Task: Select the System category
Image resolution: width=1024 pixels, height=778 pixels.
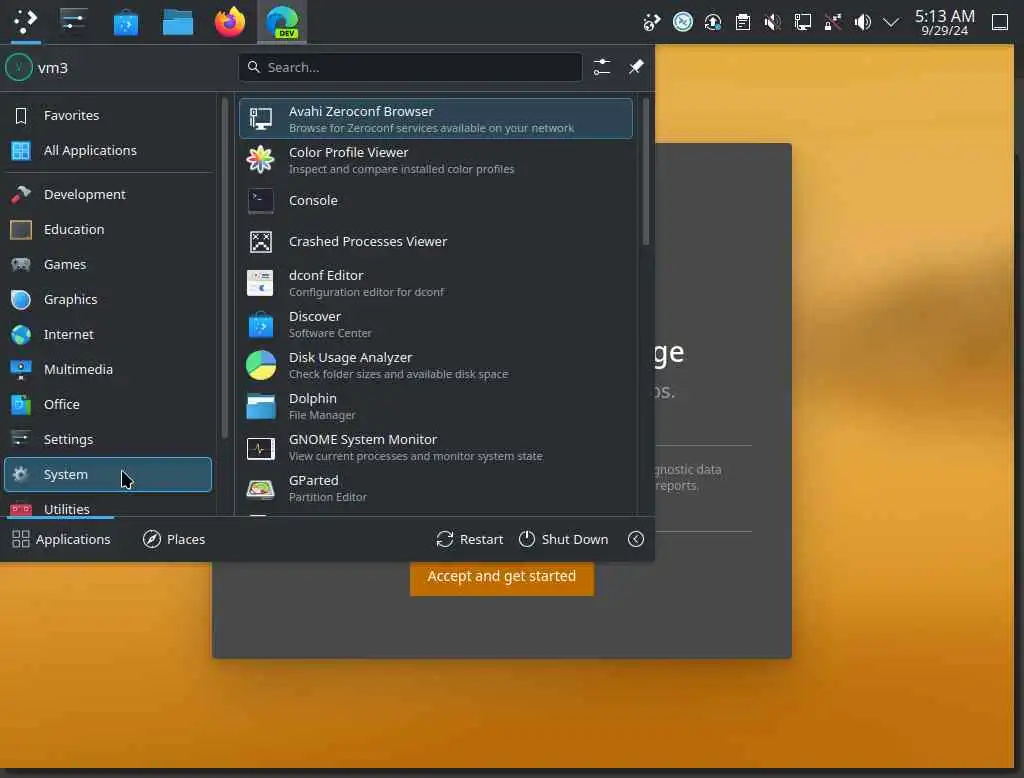Action: (108, 474)
